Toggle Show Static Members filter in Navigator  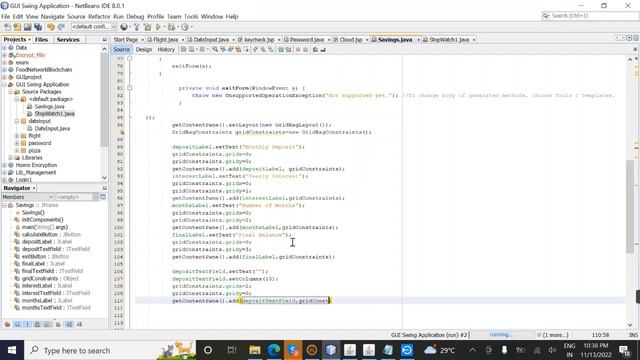coord(28,324)
